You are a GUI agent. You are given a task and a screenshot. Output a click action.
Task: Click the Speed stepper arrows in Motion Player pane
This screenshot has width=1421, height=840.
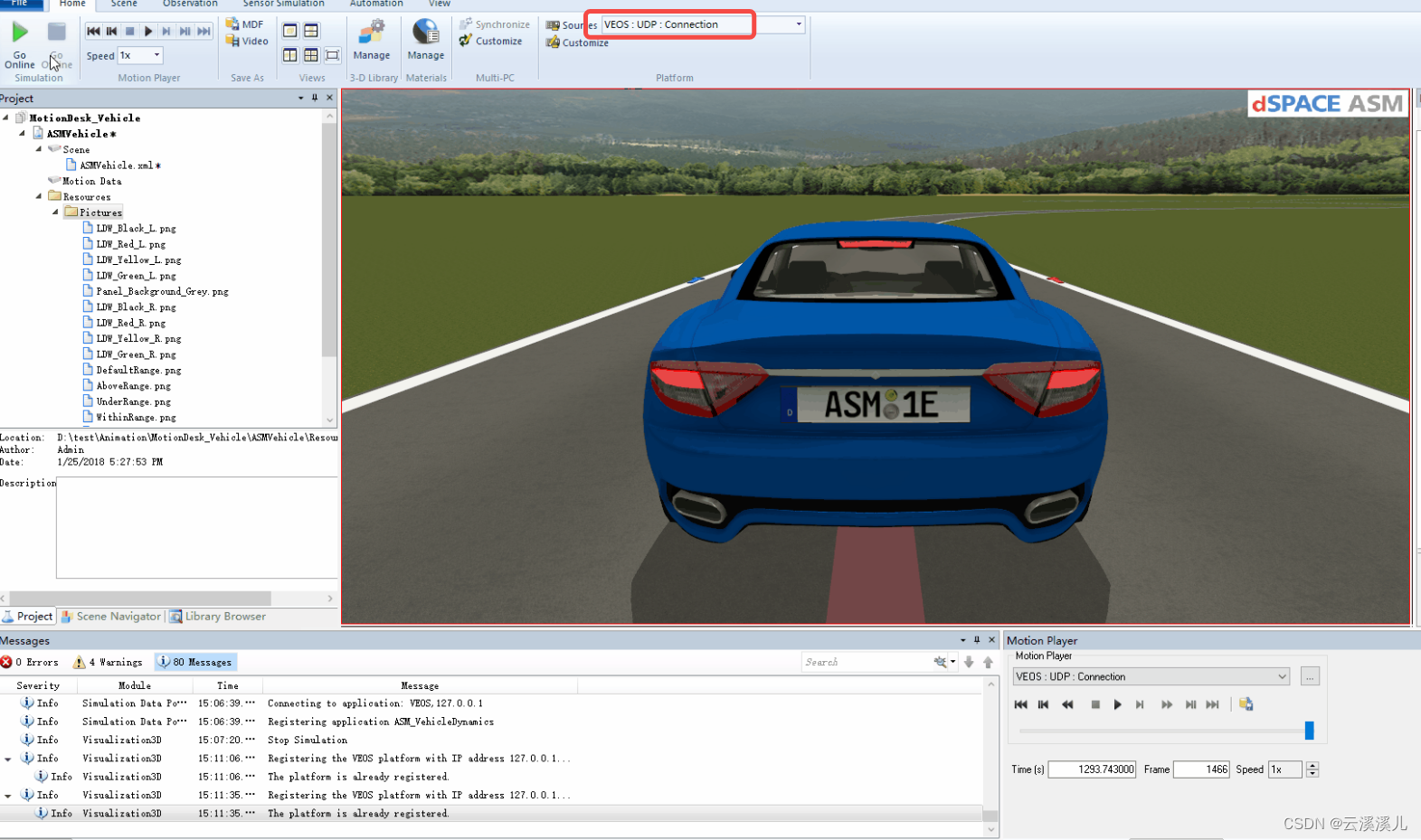[1312, 769]
